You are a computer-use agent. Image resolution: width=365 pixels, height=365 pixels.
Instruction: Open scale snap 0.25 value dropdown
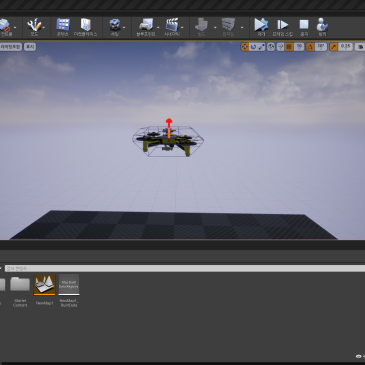tap(345, 47)
